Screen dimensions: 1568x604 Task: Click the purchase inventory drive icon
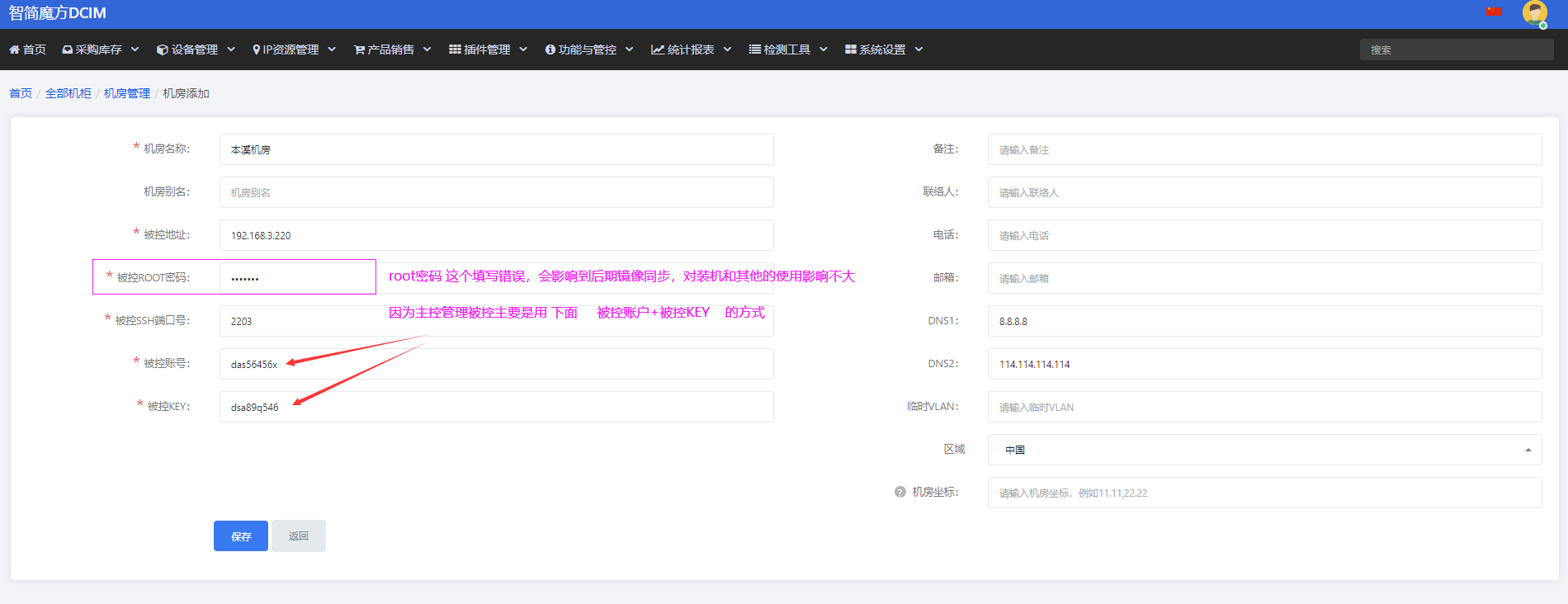click(x=67, y=50)
